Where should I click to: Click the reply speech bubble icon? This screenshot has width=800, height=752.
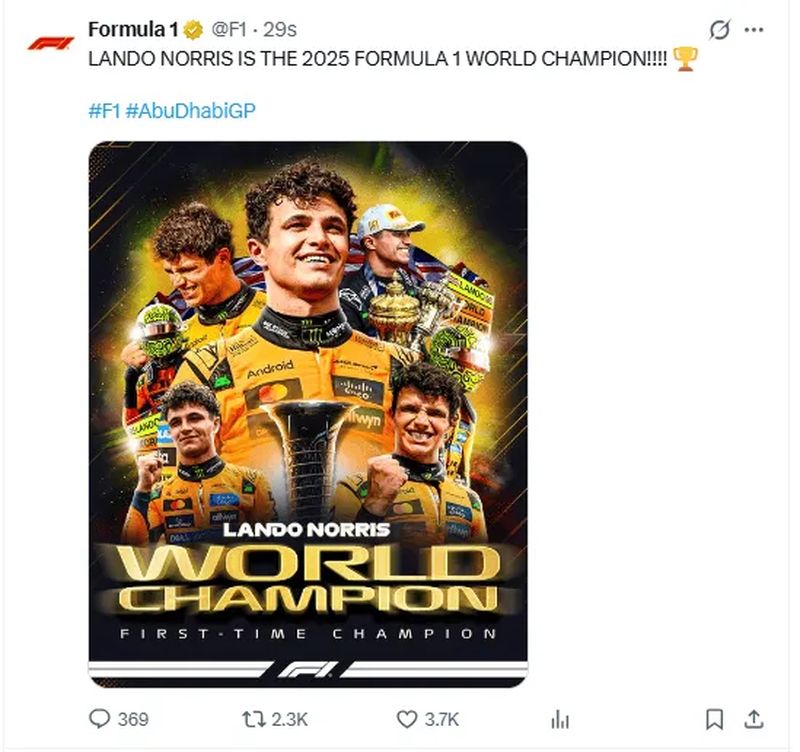click(100, 718)
